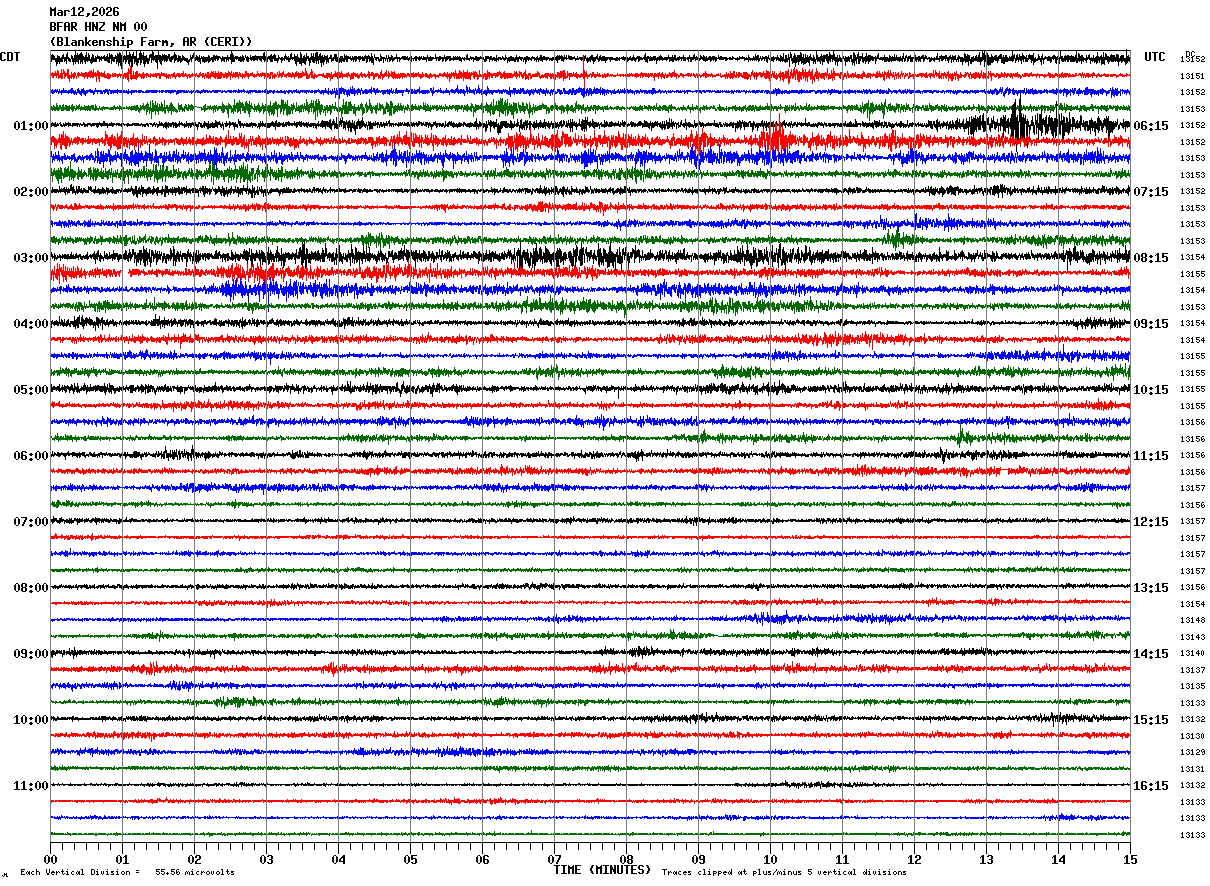Click large black burst on the 06:15 trace
Screen dimensions: 1210x886
click(1020, 124)
